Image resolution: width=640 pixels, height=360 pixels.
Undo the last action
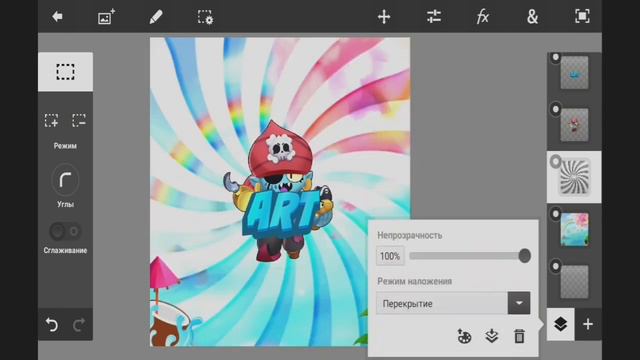pyautogui.click(x=51, y=325)
